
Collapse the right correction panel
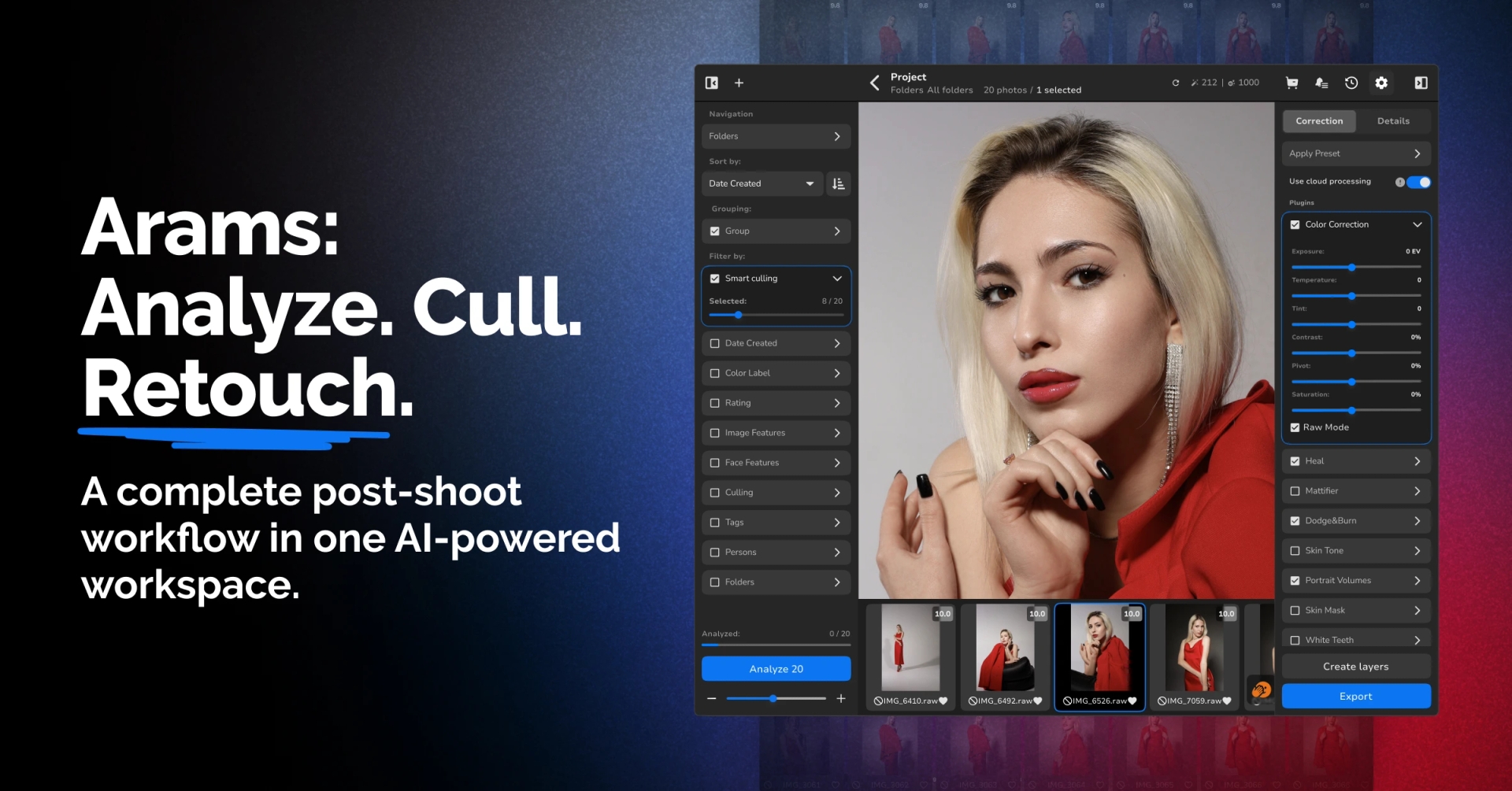[x=1421, y=83]
